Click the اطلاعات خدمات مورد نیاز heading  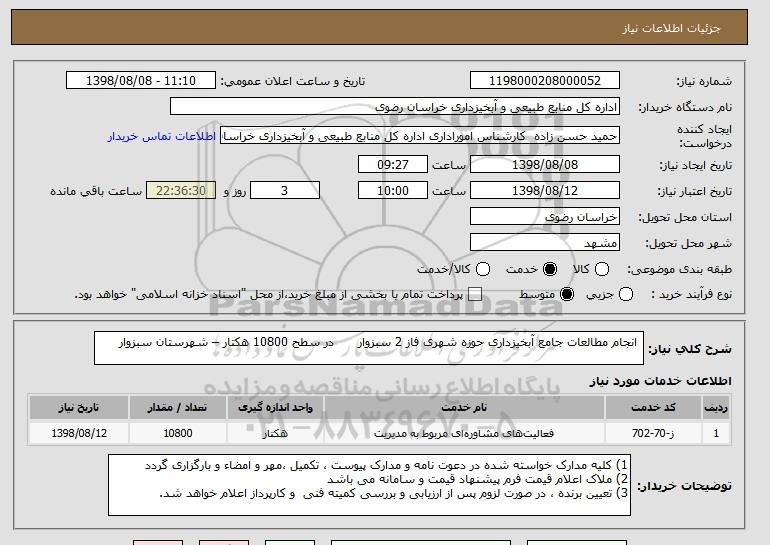tap(660, 381)
